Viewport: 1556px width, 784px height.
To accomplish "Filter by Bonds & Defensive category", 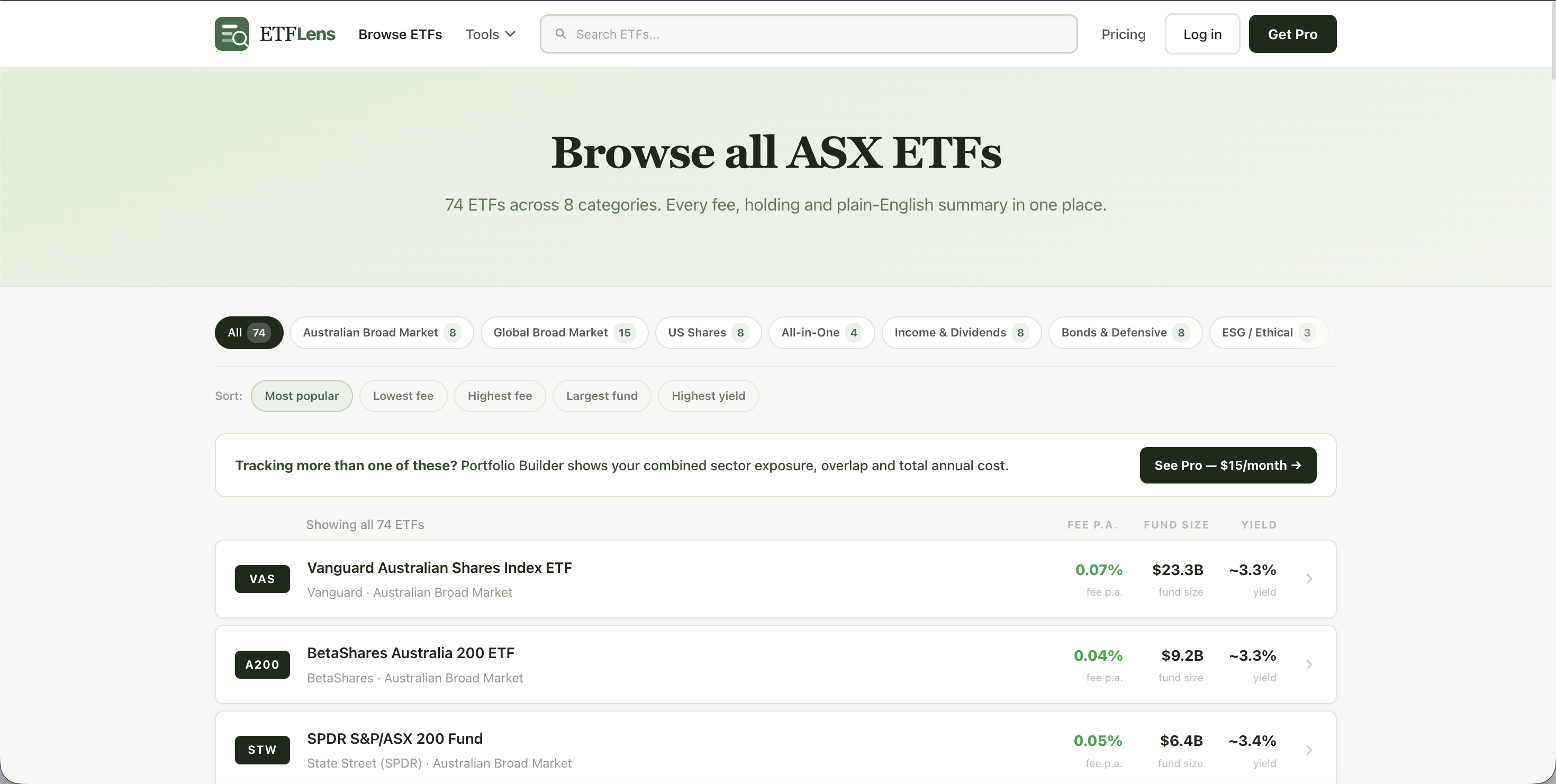I will (1125, 333).
